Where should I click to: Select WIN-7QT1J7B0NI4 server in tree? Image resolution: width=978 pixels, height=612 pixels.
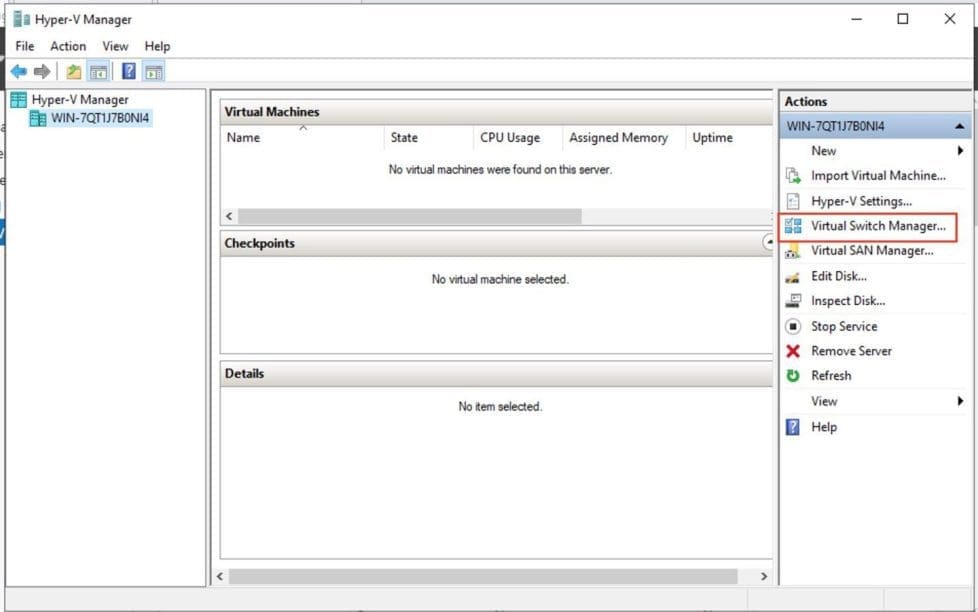[101, 118]
